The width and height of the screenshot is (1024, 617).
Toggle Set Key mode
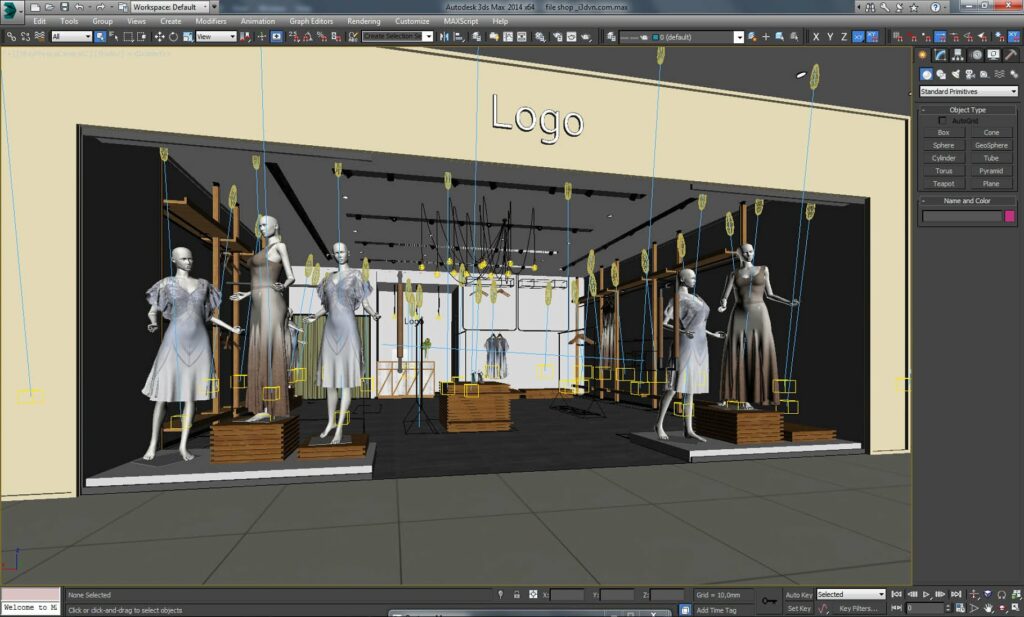point(799,609)
